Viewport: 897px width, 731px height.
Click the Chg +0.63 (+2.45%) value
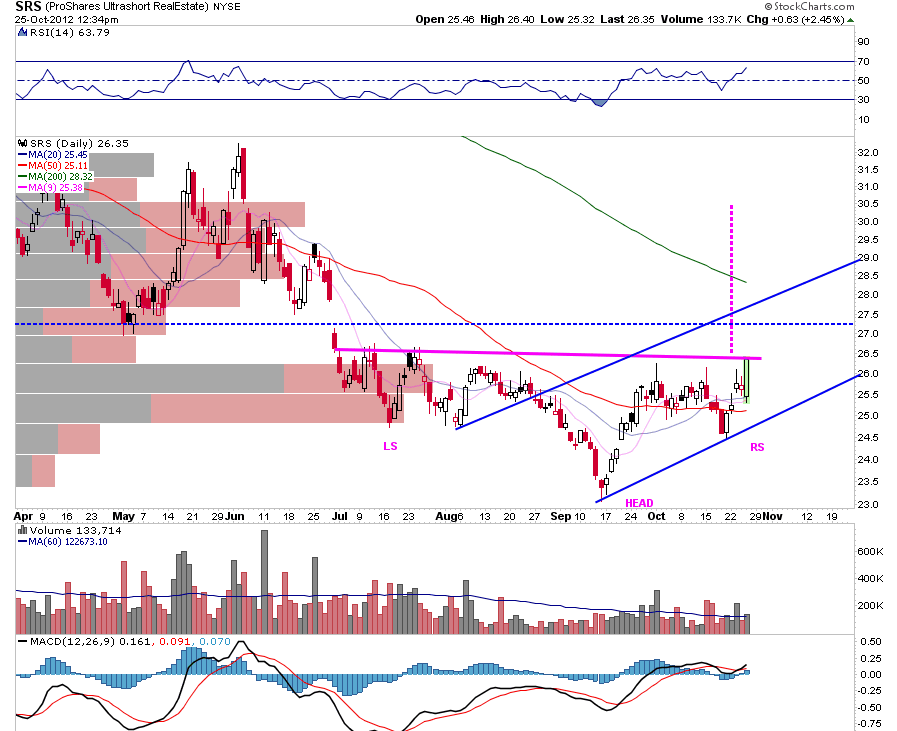pyautogui.click(x=795, y=19)
